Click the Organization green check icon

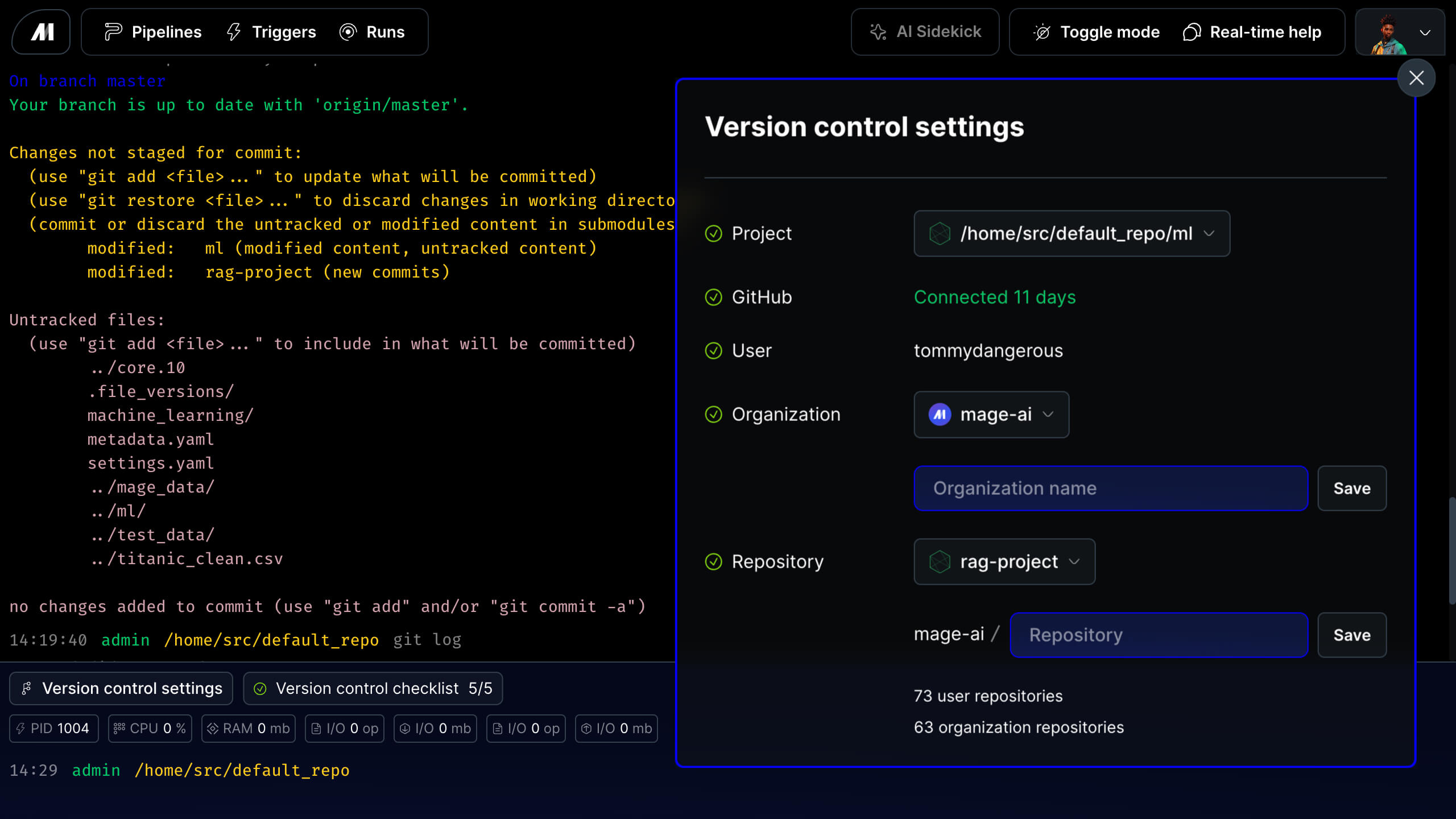(x=713, y=414)
